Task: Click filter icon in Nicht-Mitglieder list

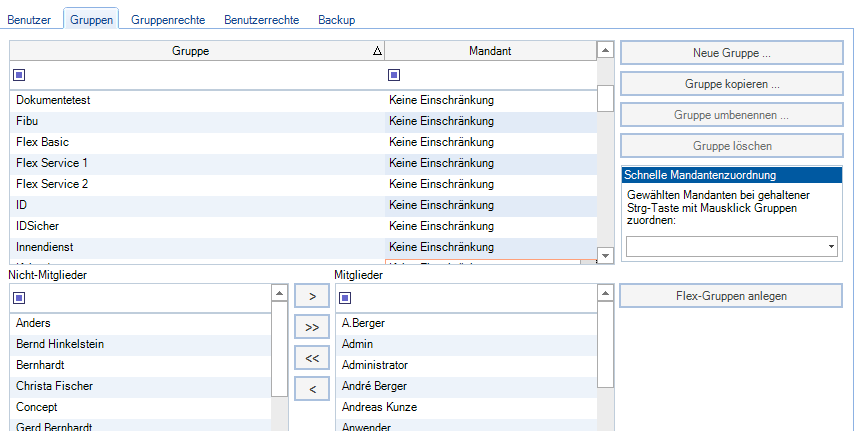Action: click(x=18, y=298)
